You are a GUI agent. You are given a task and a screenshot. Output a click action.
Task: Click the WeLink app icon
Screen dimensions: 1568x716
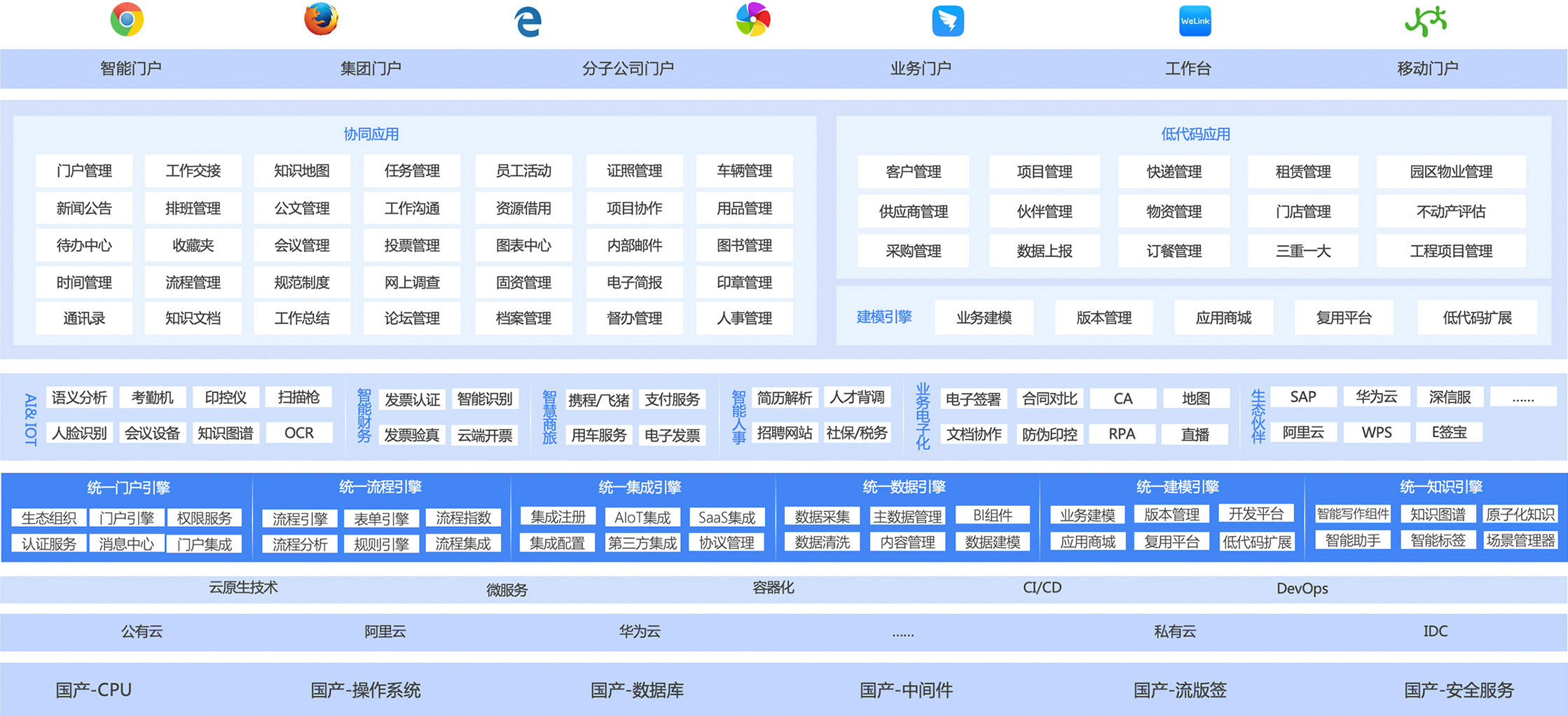click(1195, 21)
